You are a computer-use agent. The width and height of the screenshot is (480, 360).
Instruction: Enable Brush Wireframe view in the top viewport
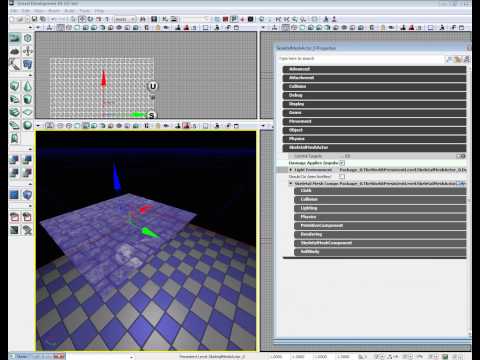pyautogui.click(x=61, y=28)
